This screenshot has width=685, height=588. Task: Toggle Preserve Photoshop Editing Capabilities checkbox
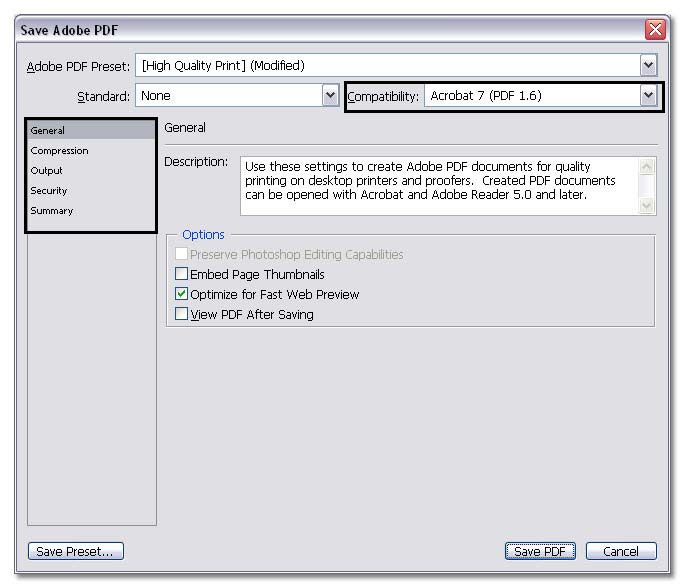(181, 254)
